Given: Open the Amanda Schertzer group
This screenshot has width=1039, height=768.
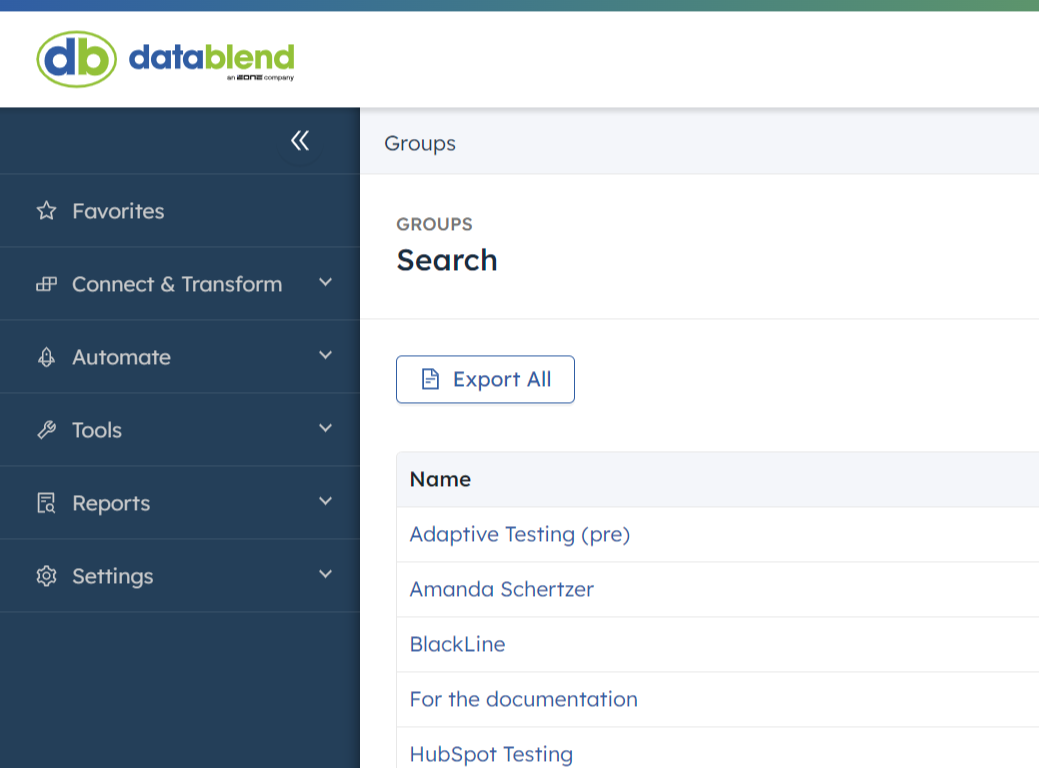Looking at the screenshot, I should pyautogui.click(x=502, y=589).
